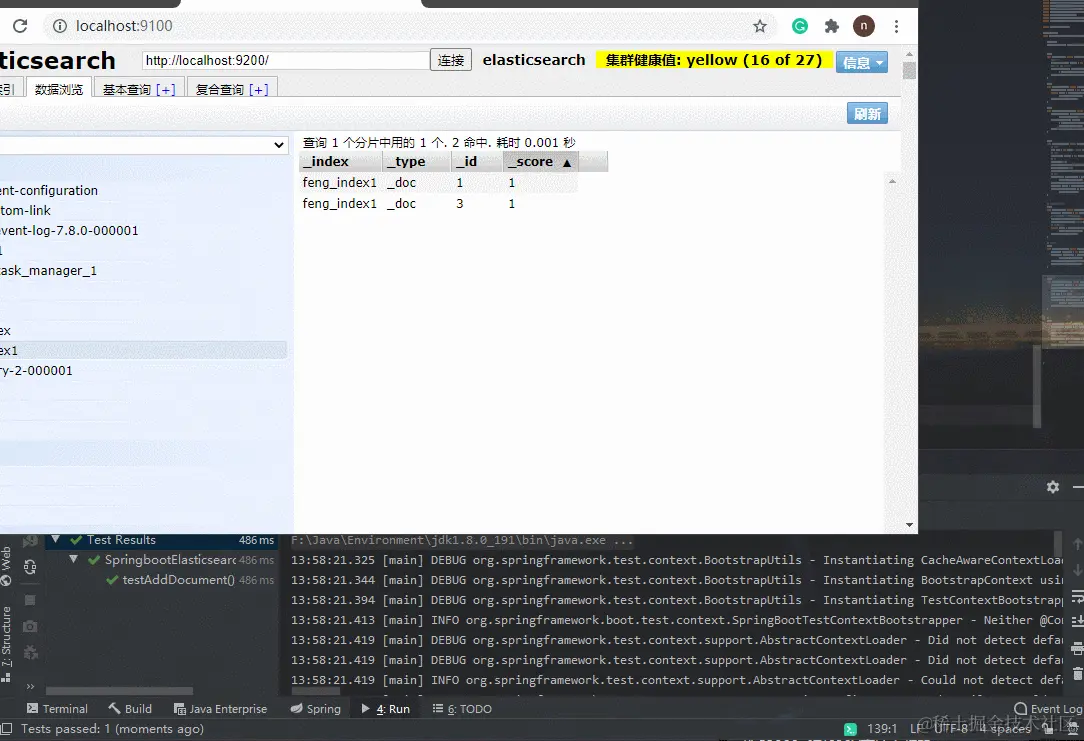Click the Elasticsearch URL input field
The image size is (1084, 741).
[286, 60]
